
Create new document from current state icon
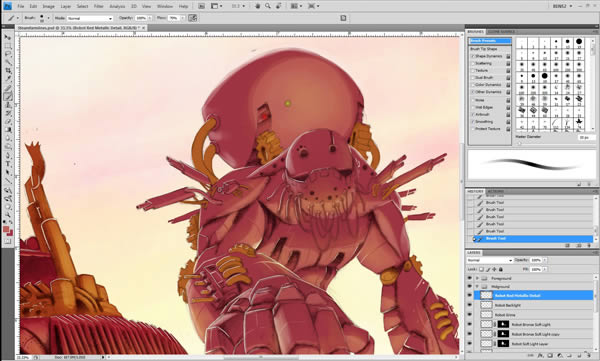click(567, 245)
